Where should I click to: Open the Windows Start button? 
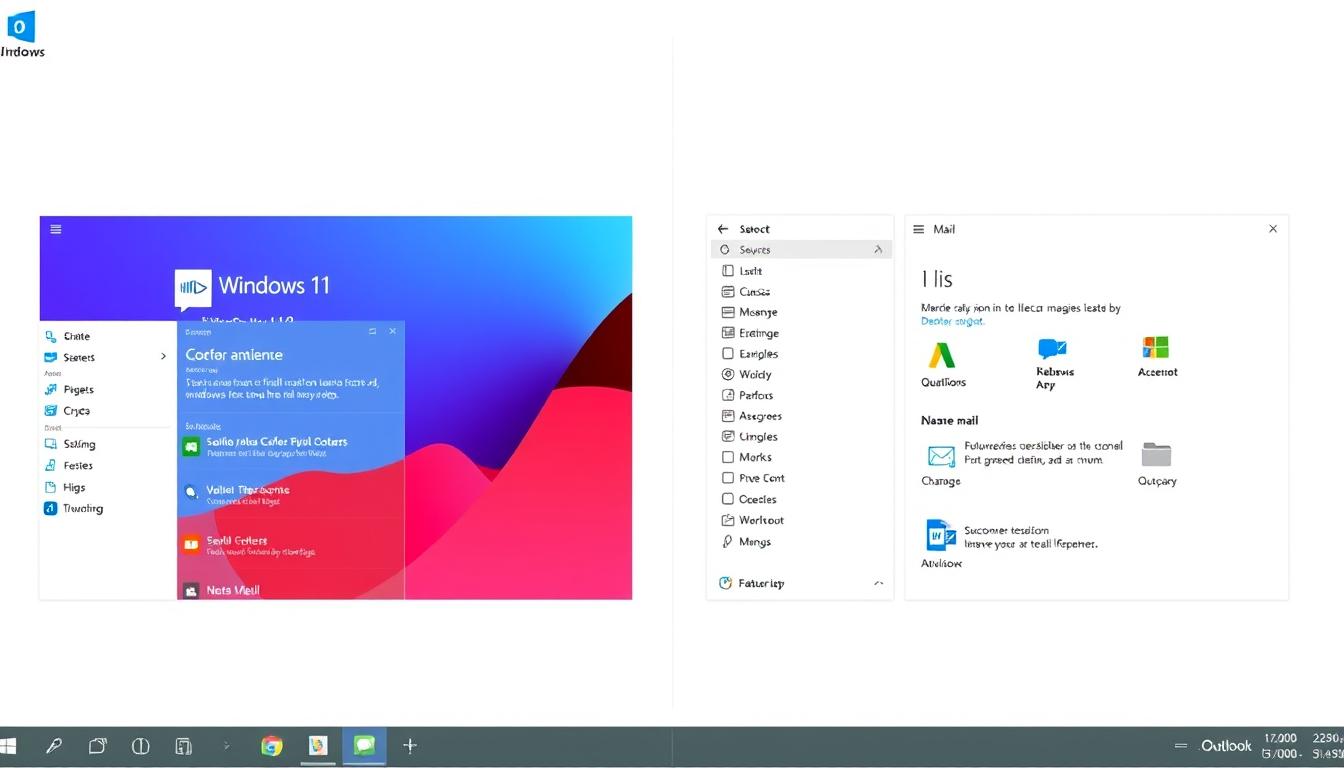9,746
